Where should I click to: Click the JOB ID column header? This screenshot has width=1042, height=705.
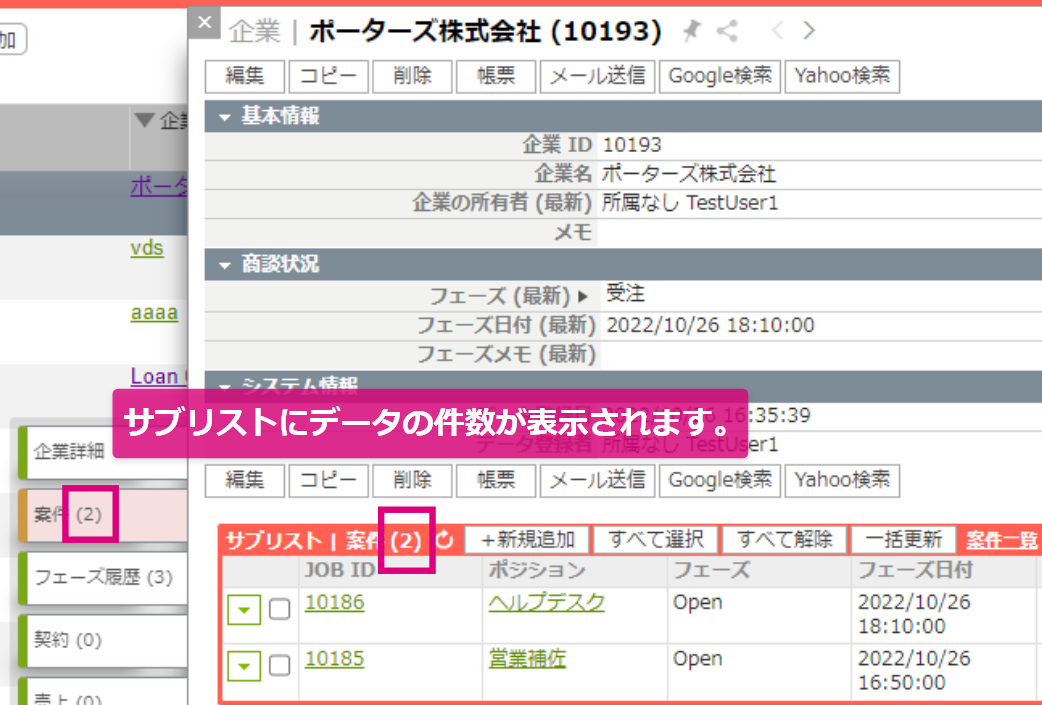[339, 570]
